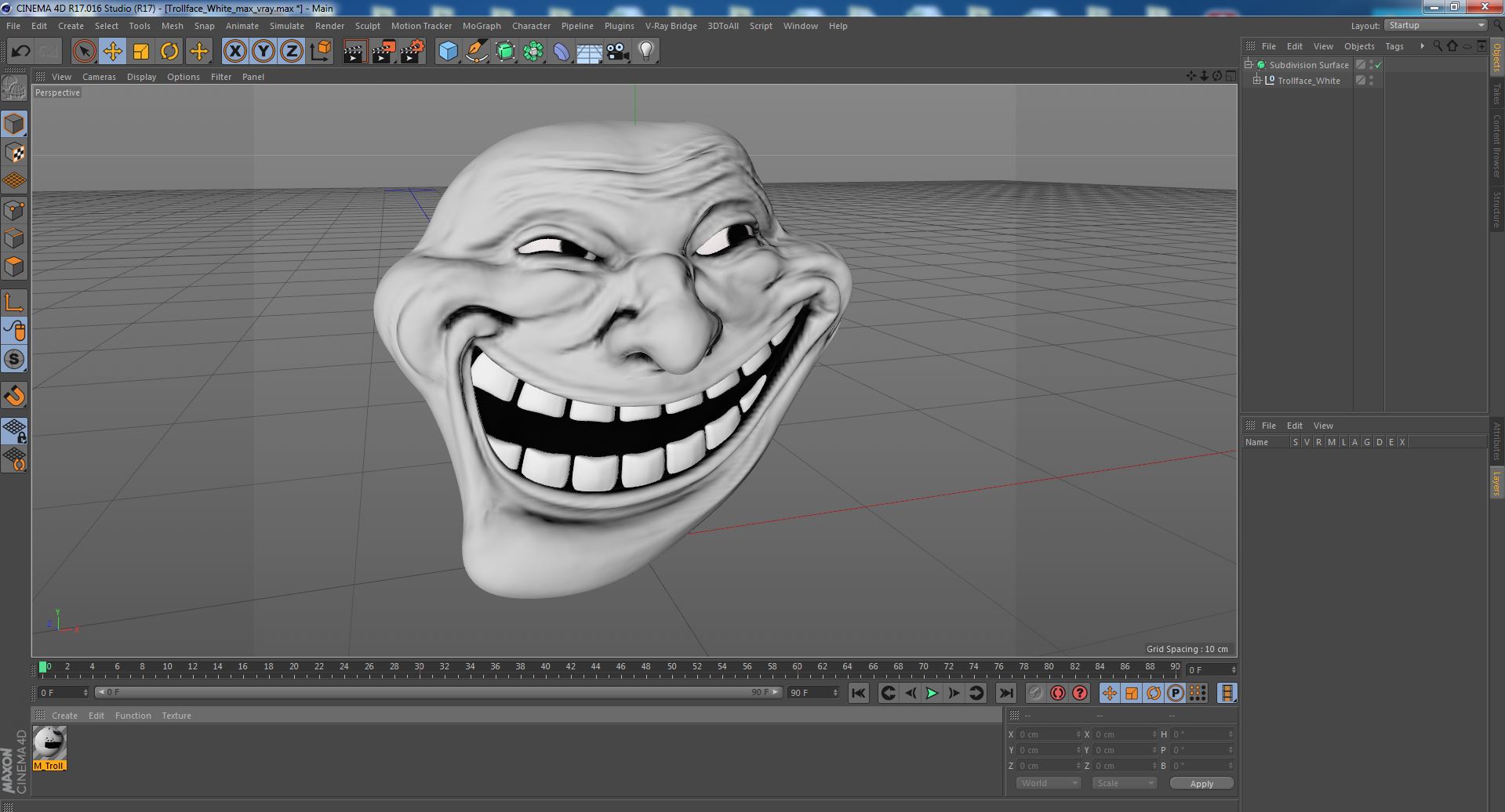Go to end of animation
The image size is (1505, 812).
click(1006, 693)
